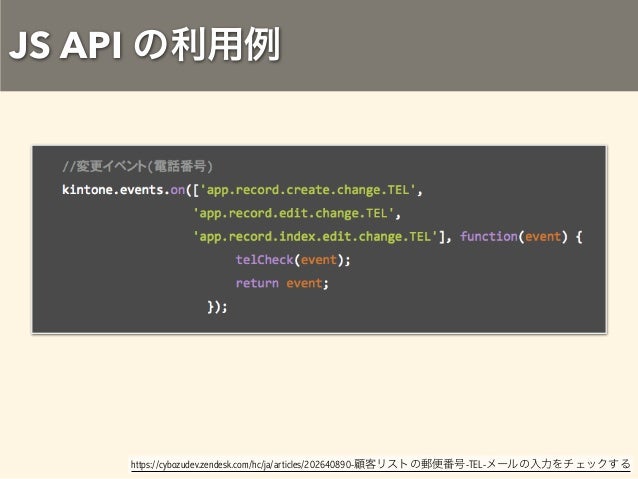Open the cybozudev zendesk article link
The width and height of the screenshot is (638, 479).
tap(380, 464)
